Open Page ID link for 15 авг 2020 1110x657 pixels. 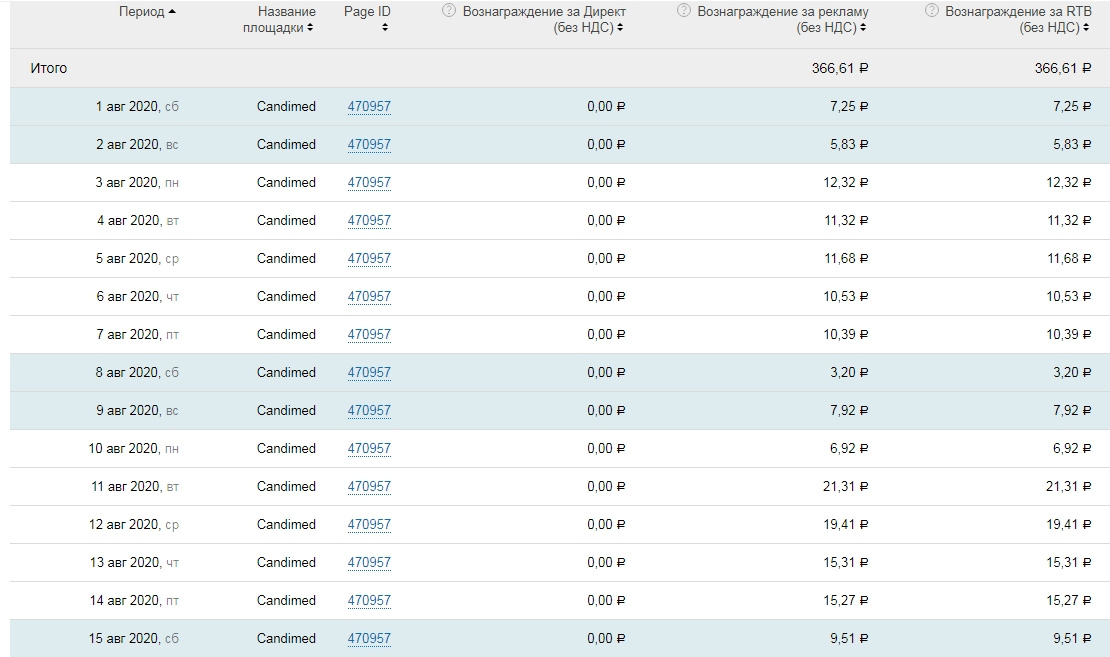(369, 639)
